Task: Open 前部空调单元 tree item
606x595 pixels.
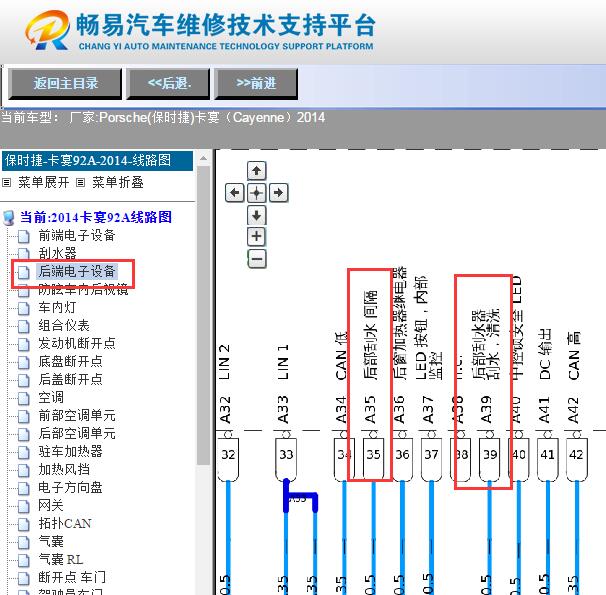Action: coord(77,415)
